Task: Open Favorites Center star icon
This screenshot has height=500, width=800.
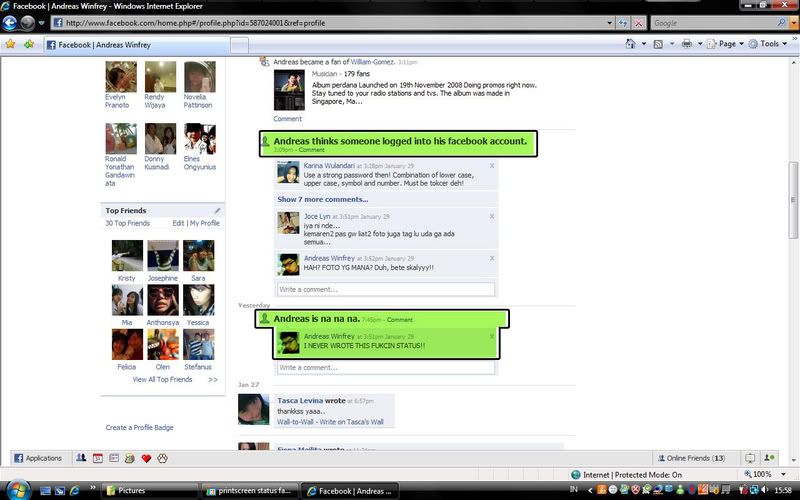Action: 10,44
